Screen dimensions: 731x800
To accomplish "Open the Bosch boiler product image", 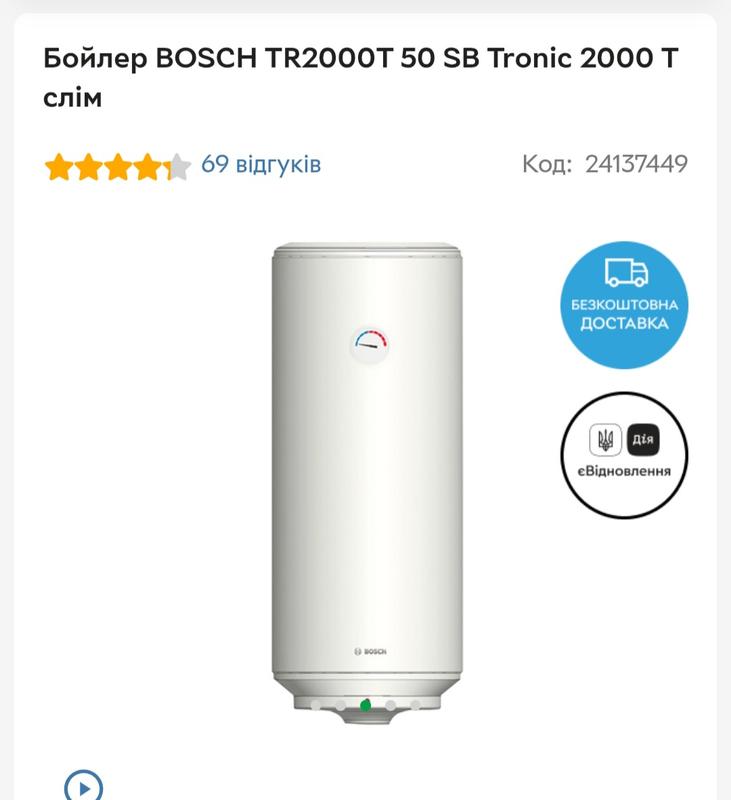I will point(367,483).
